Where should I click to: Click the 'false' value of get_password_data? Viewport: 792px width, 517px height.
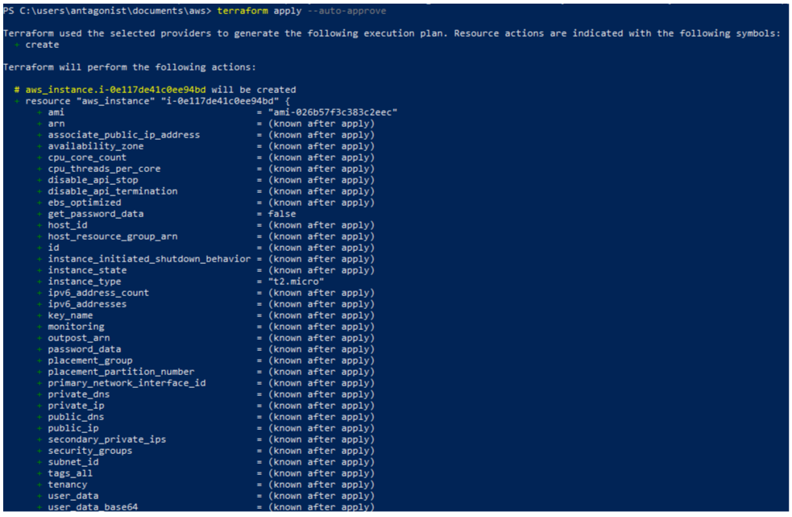(x=282, y=214)
